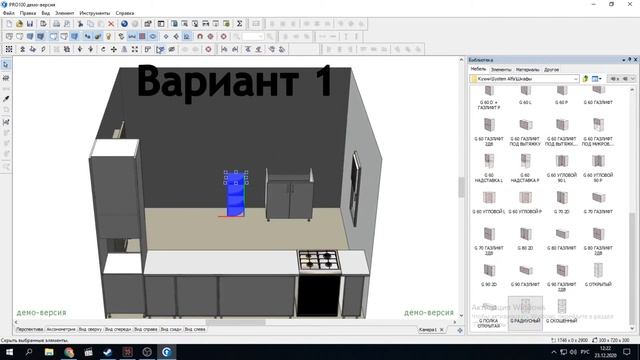Toggle the blue oval transparency button

(x=153, y=36)
